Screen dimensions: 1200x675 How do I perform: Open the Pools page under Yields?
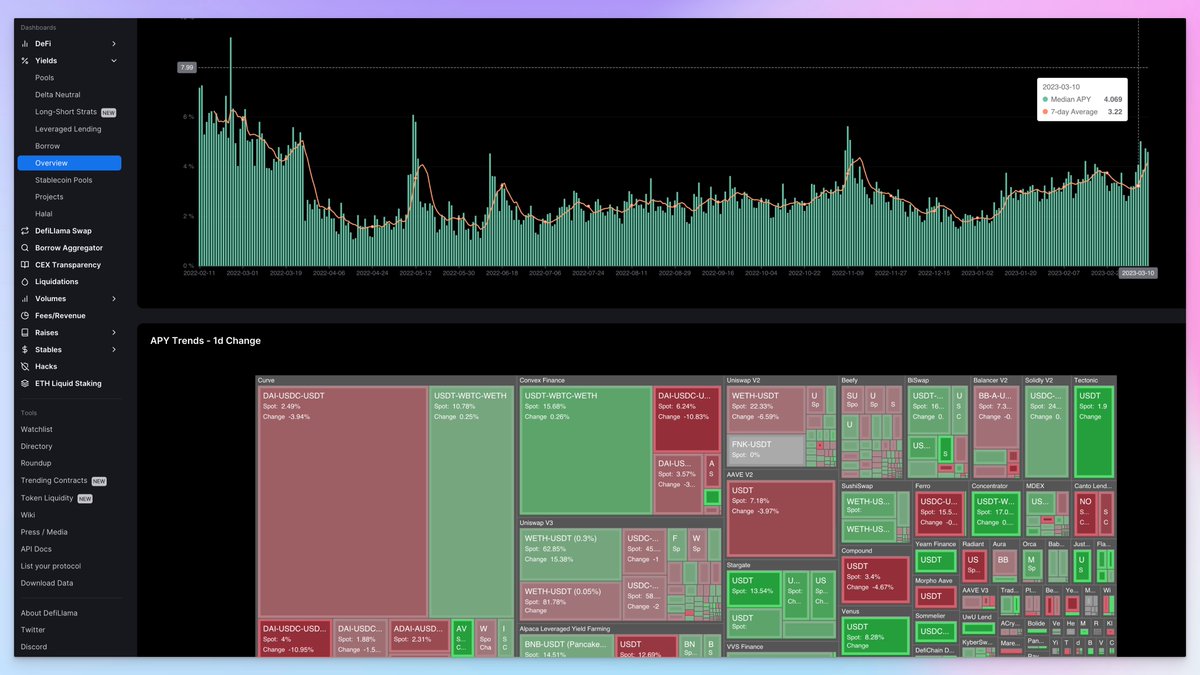click(45, 78)
